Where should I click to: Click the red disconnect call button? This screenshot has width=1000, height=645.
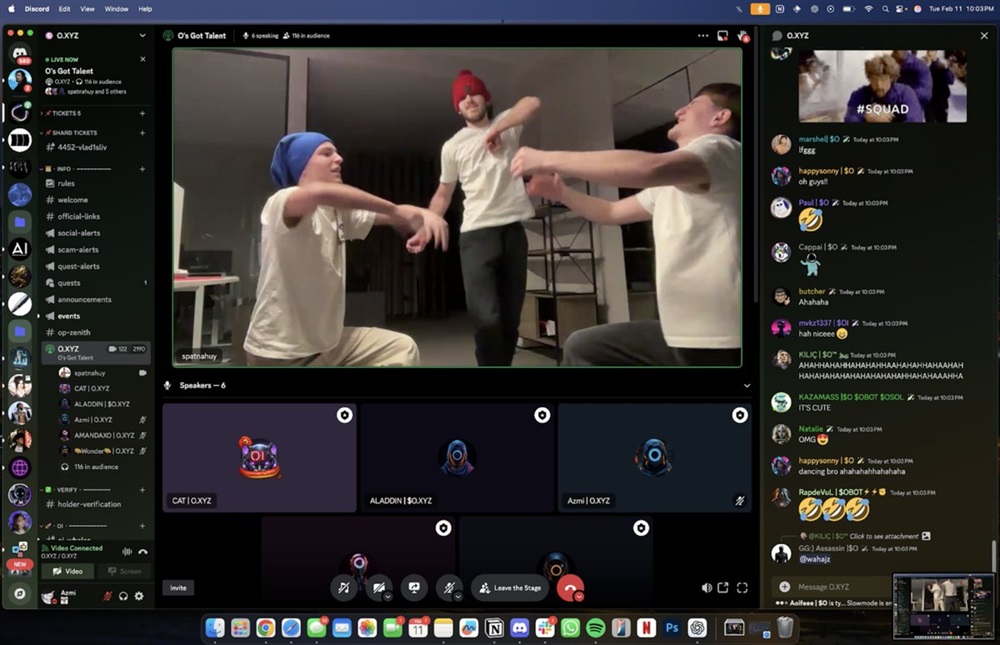click(x=570, y=588)
